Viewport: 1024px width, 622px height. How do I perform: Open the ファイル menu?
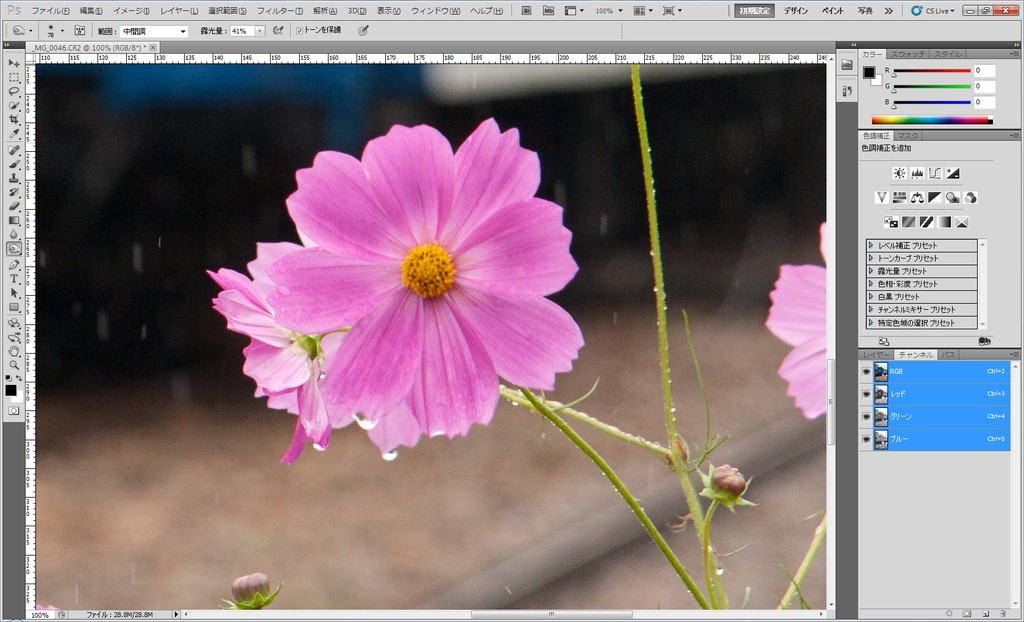tap(50, 11)
